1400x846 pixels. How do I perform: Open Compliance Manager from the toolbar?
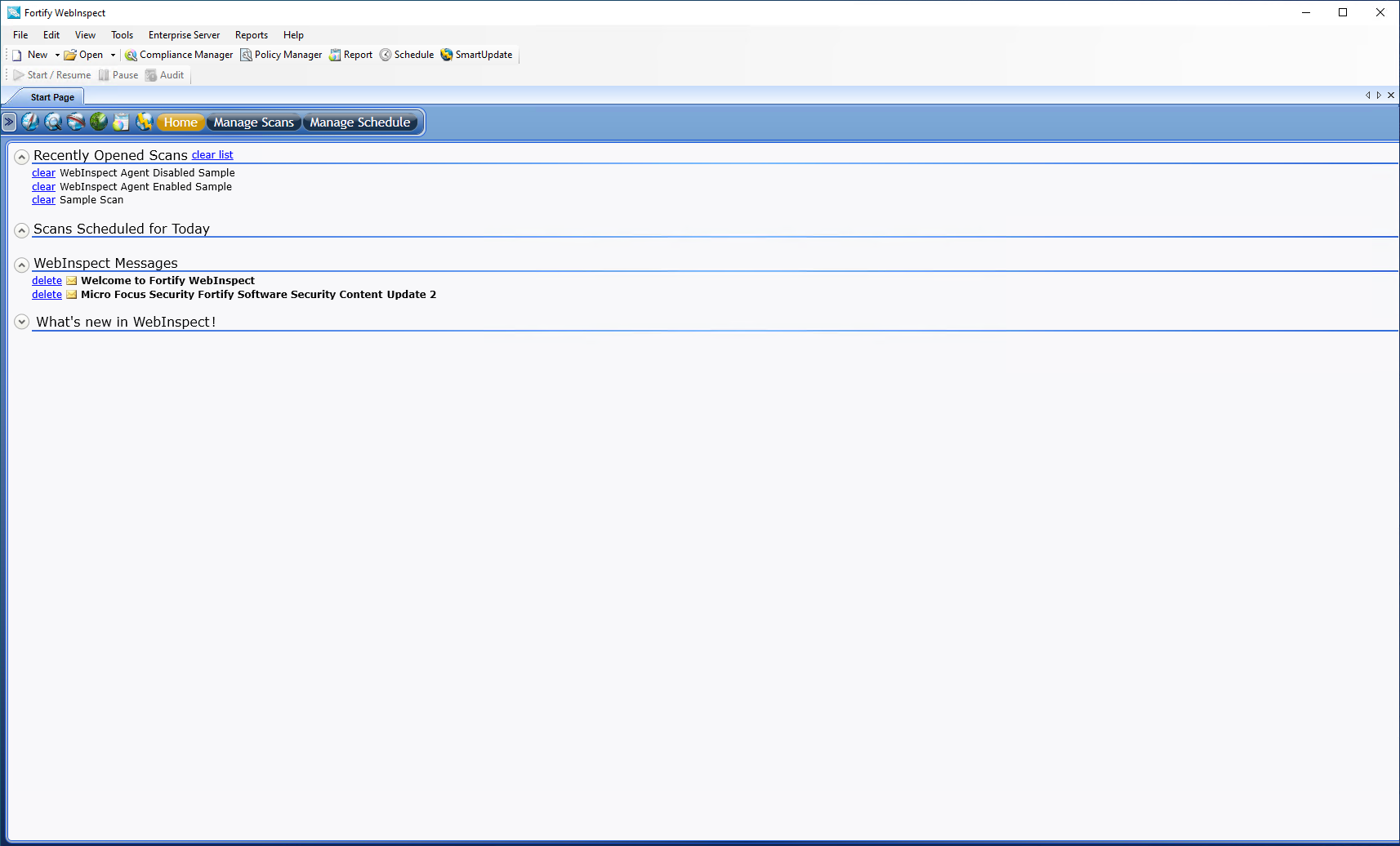point(179,55)
